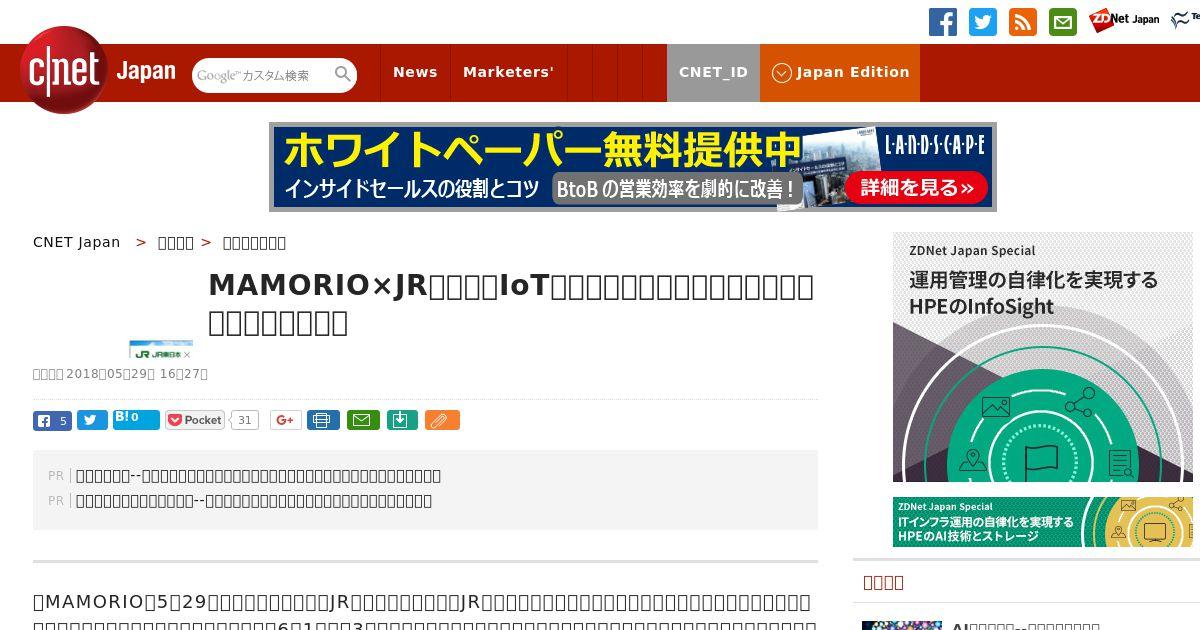Open the Twitter icon in the top bar

click(x=983, y=22)
